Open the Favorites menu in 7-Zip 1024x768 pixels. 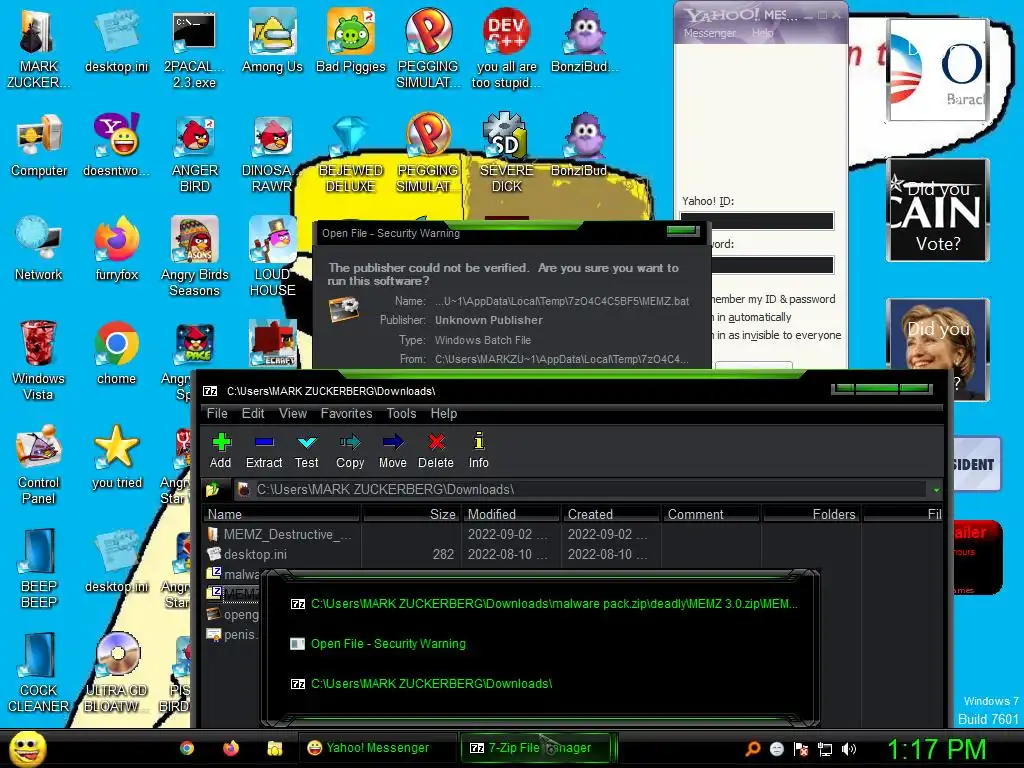346,413
